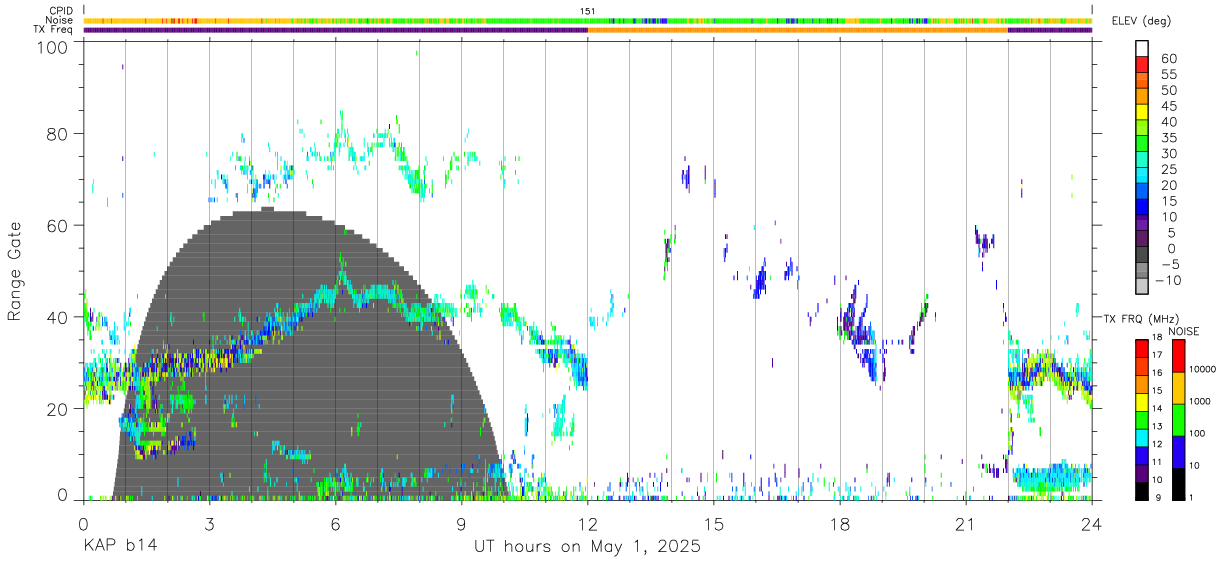Click the blue band of the NOISE colorbar
This screenshot has height=567, width=1228.
tap(1178, 452)
